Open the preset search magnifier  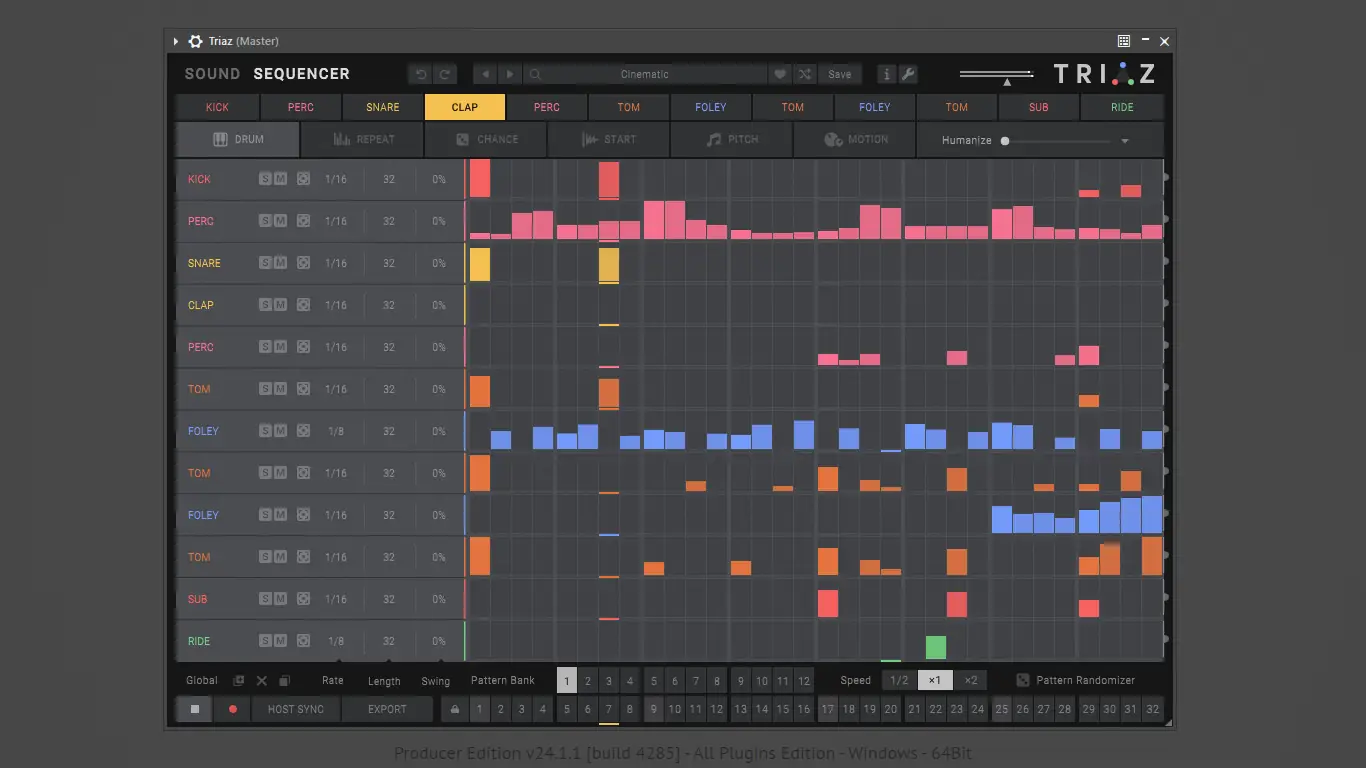[x=535, y=74]
